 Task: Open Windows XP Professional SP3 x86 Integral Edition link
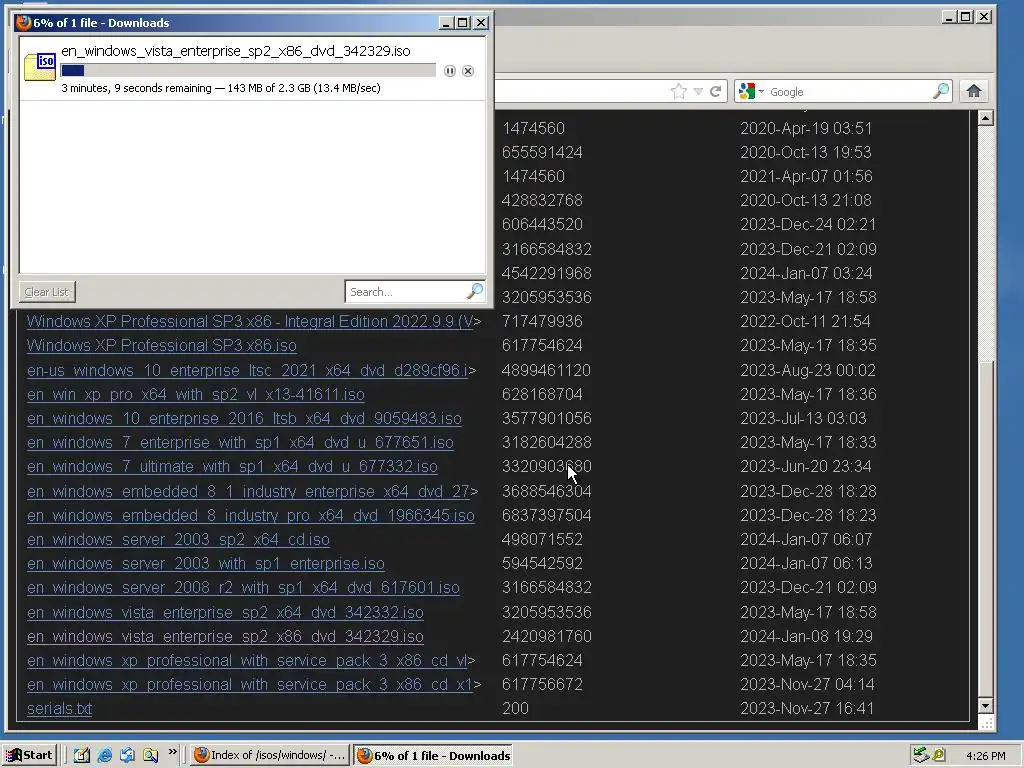point(249,321)
